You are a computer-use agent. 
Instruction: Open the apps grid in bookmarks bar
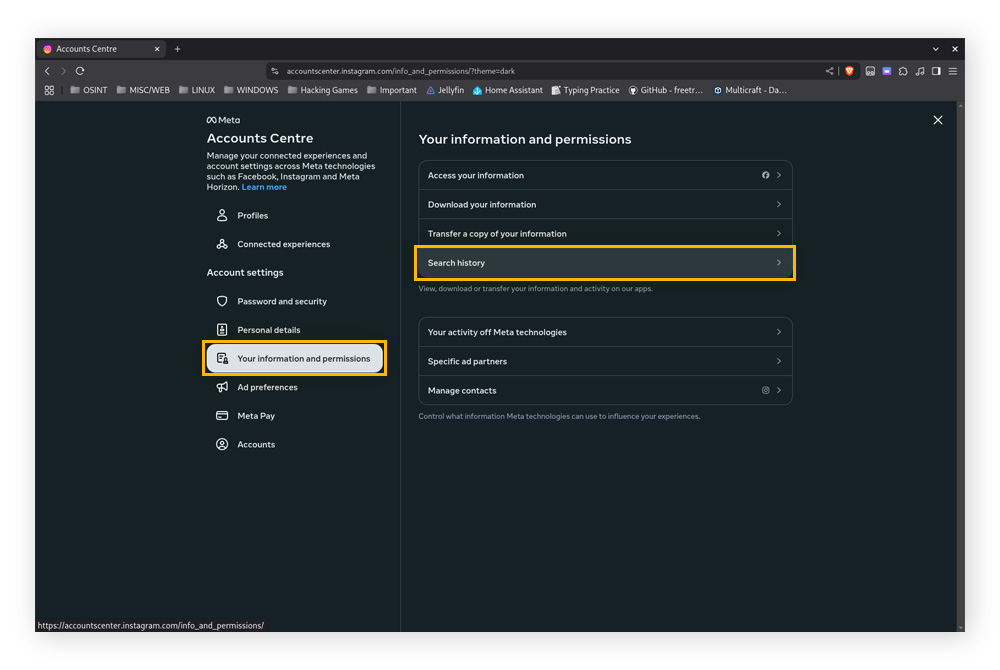[49, 91]
